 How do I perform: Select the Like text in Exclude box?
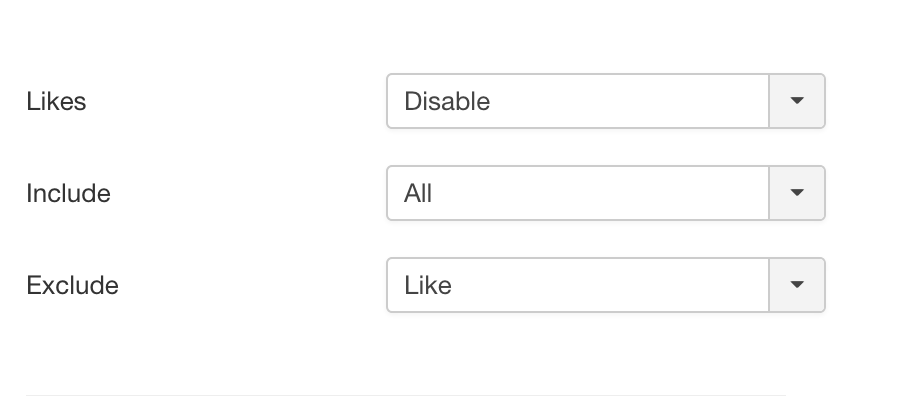click(428, 286)
